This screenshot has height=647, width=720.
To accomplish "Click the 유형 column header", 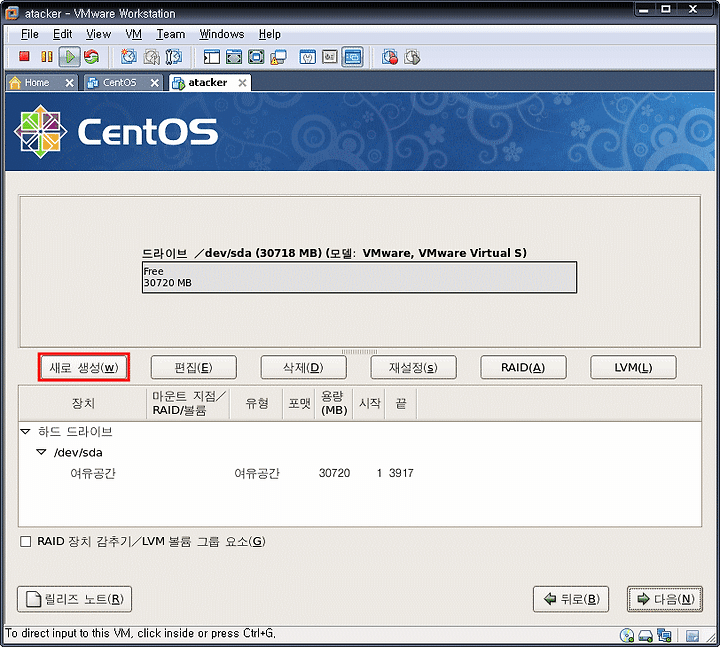I will click(x=256, y=404).
